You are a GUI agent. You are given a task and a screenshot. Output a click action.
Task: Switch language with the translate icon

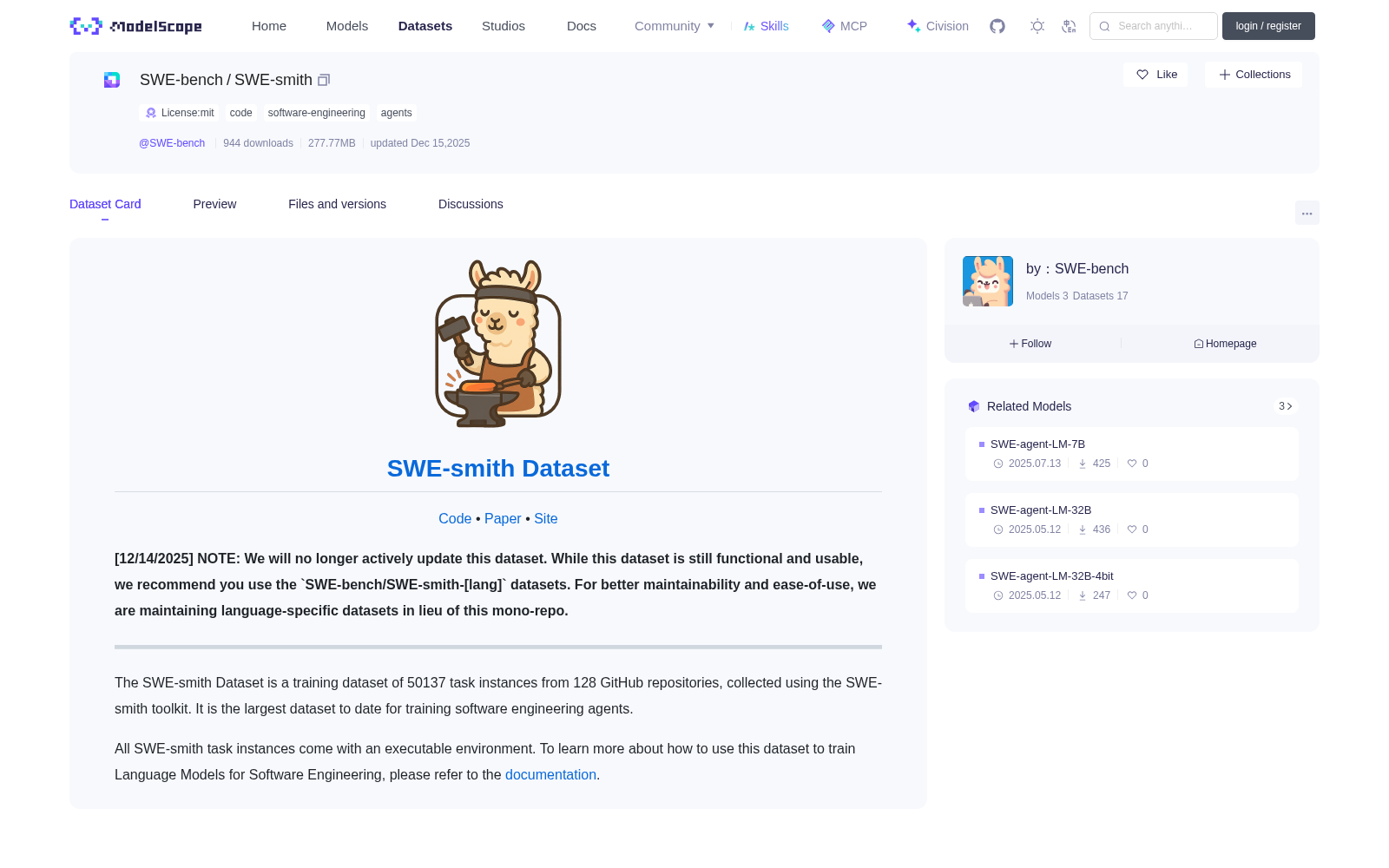point(1070,26)
